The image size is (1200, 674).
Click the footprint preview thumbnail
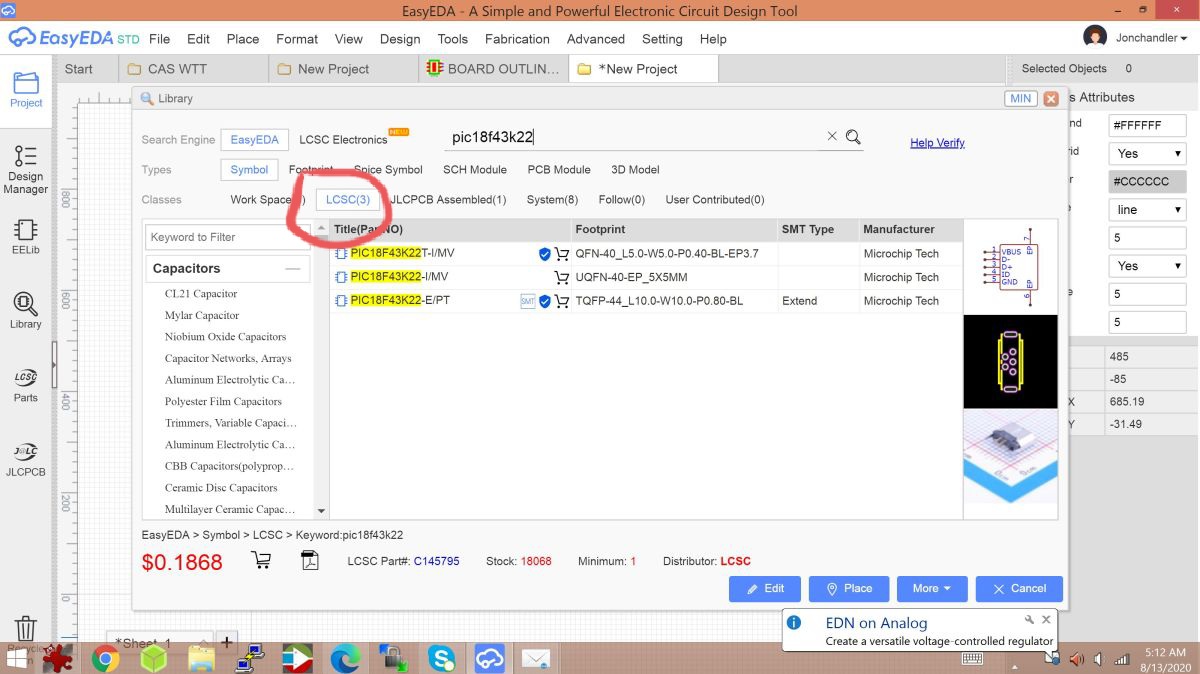click(1010, 361)
